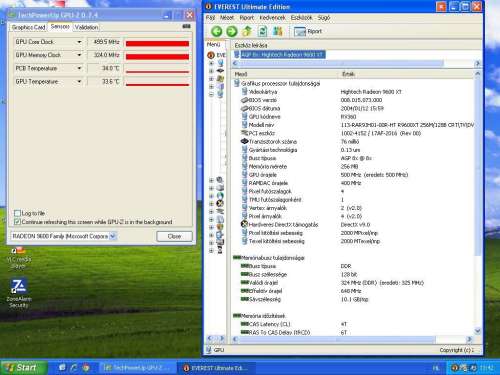Select the Gyártási technológia row
This screenshot has width=500, height=375.
click(353, 150)
